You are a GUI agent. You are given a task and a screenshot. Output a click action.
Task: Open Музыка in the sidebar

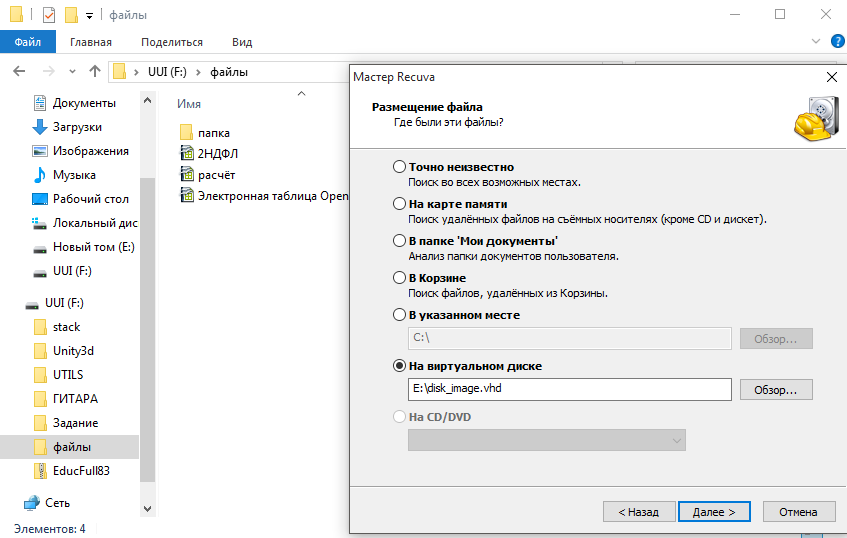[74, 175]
